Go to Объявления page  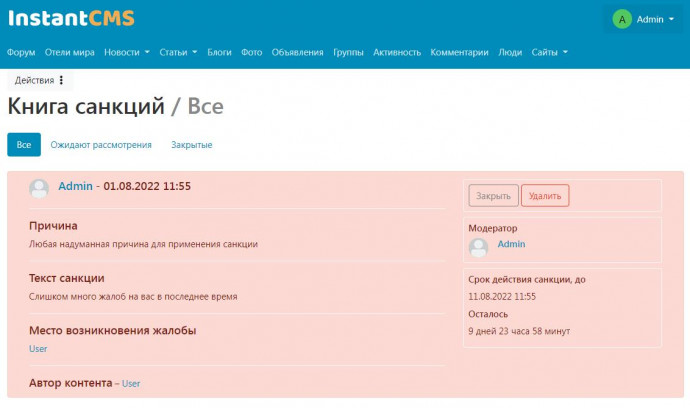[297, 52]
